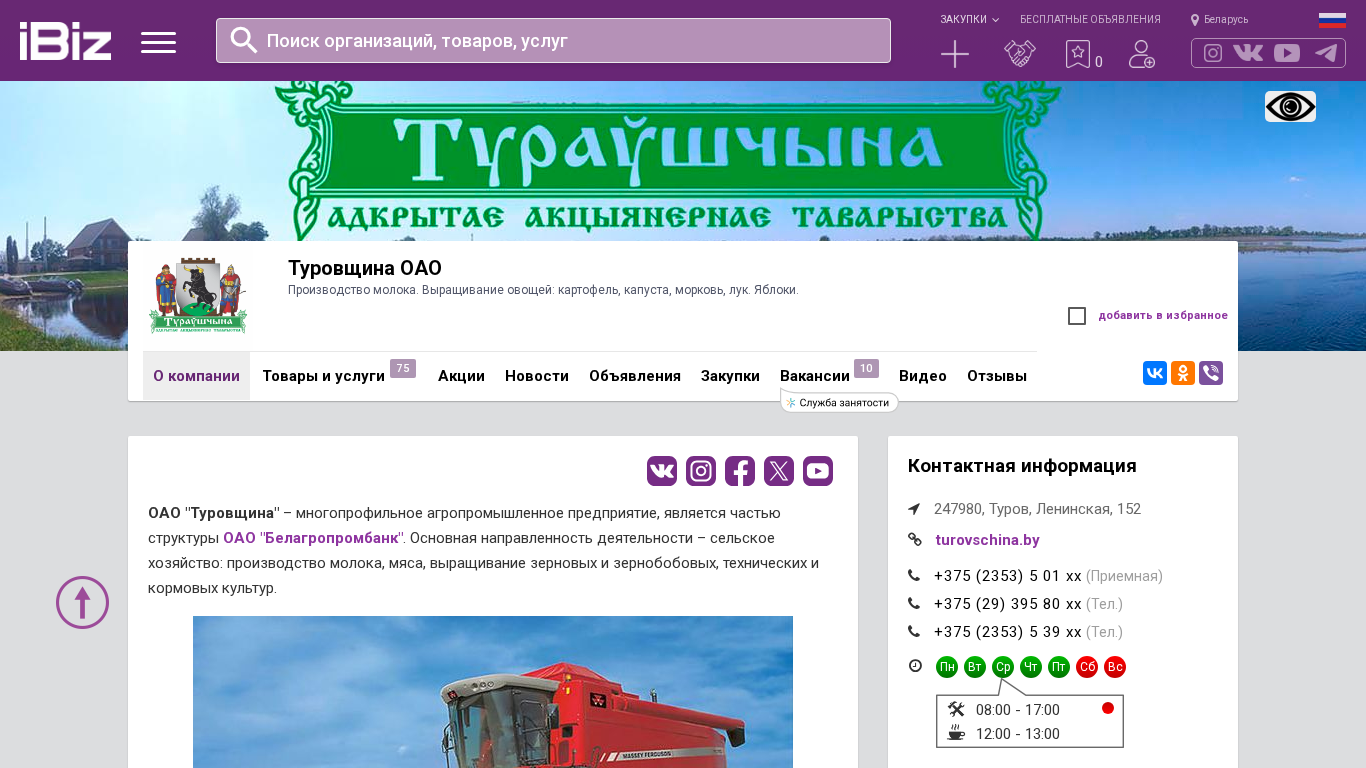Open the handshake partners icon
This screenshot has width=1366, height=768.
click(1020, 54)
